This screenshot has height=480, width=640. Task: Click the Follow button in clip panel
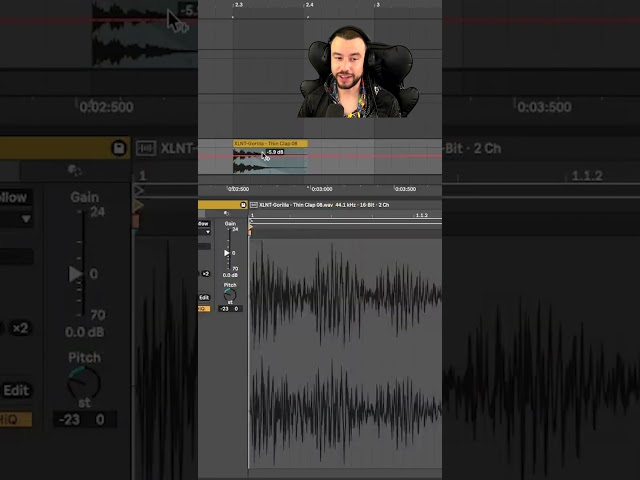tap(204, 224)
